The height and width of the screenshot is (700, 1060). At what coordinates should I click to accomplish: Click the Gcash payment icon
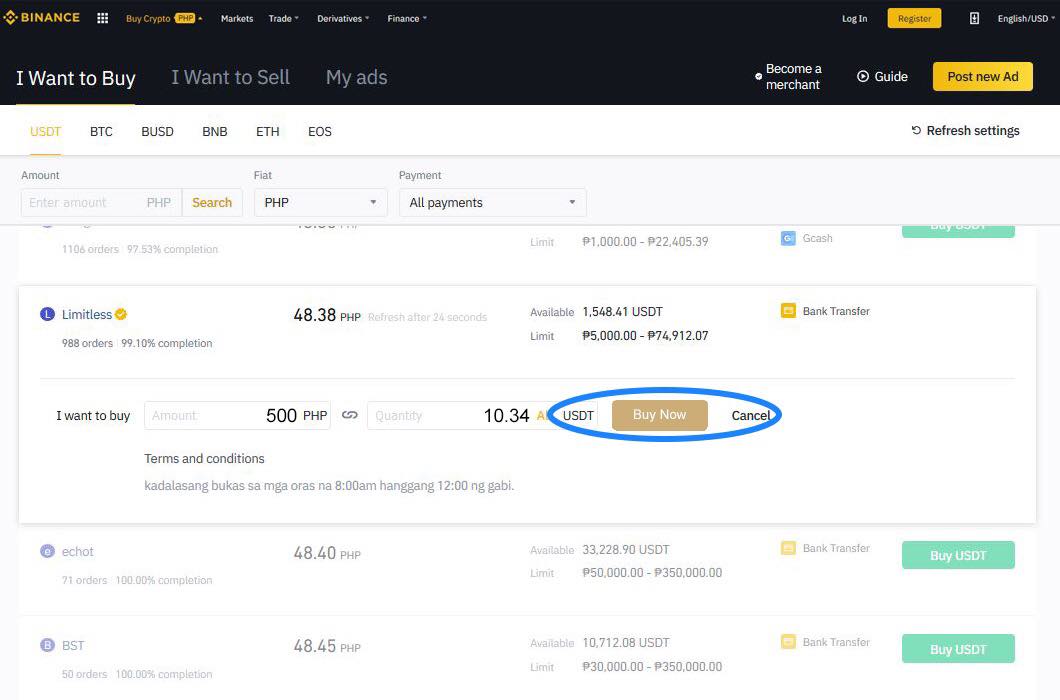click(788, 238)
